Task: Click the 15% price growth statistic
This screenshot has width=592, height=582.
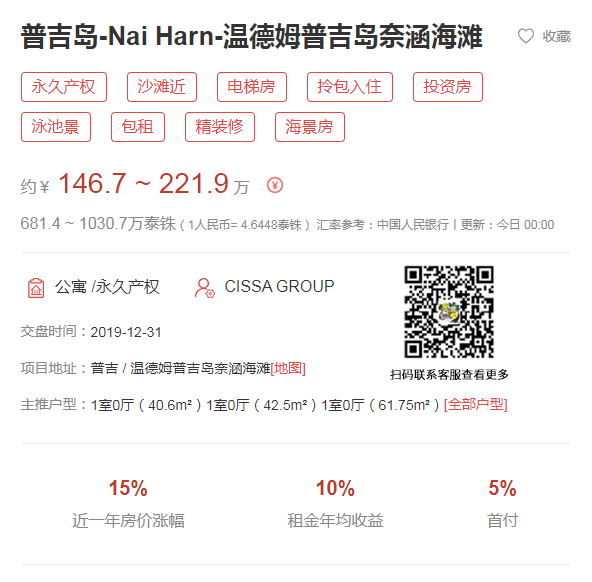Action: pos(128,488)
